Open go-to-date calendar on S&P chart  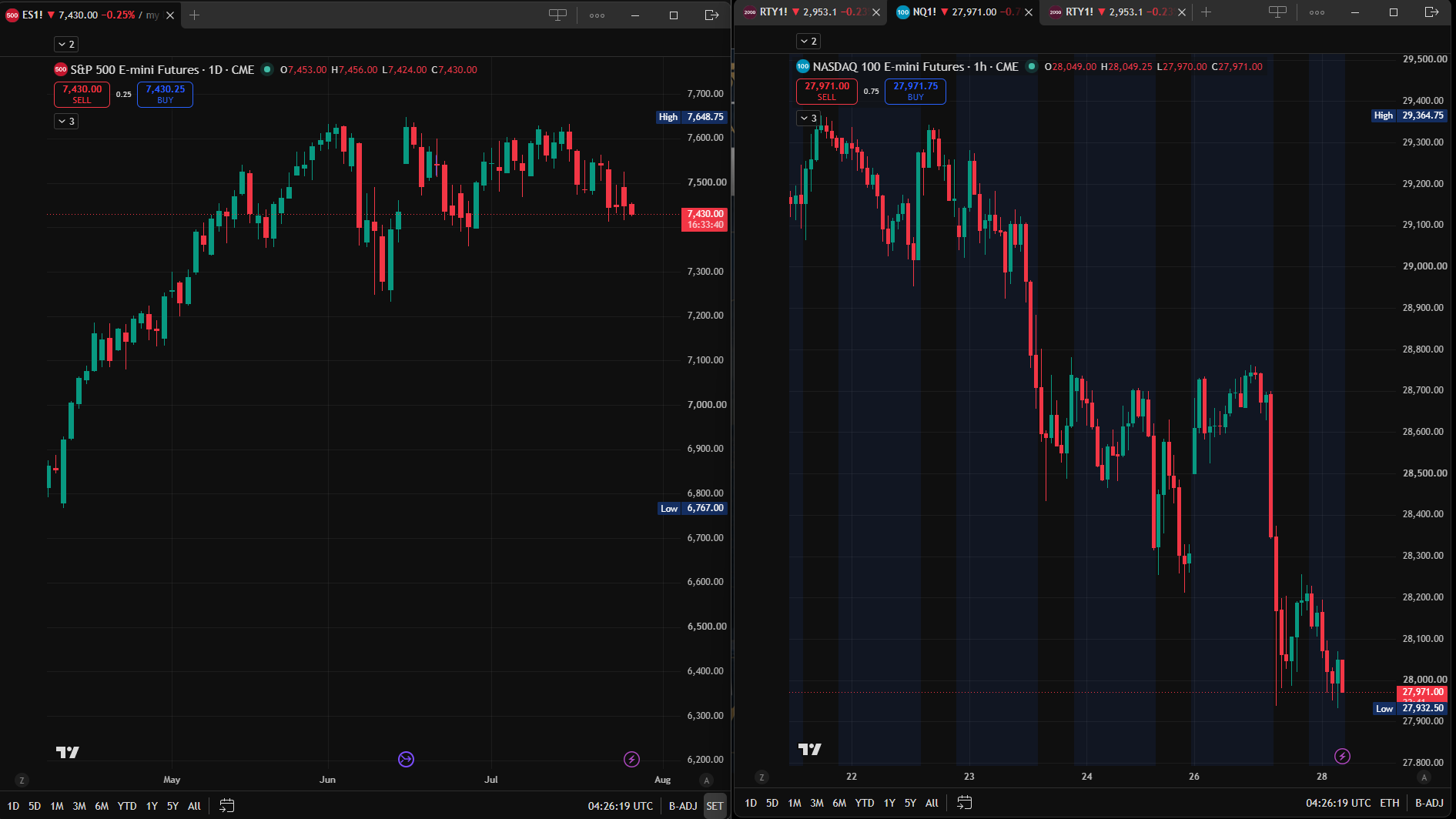[226, 806]
